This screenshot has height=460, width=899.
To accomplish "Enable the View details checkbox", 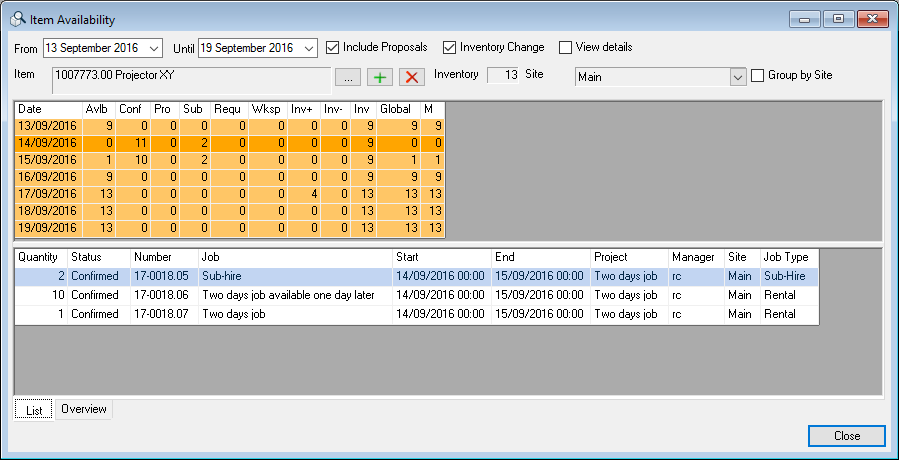I will coord(566,47).
